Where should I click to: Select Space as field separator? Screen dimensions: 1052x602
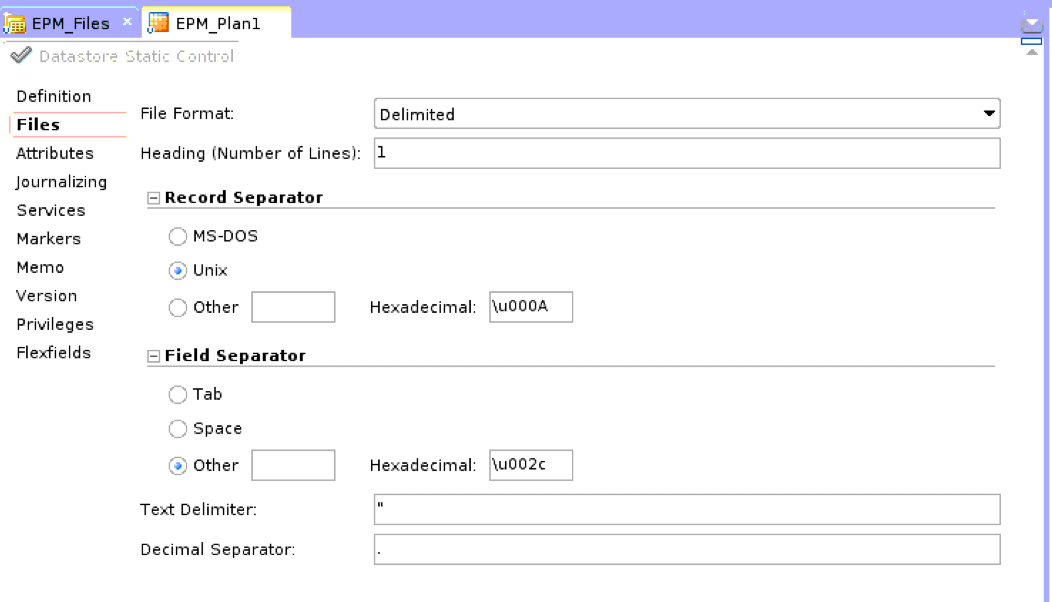[x=178, y=429]
